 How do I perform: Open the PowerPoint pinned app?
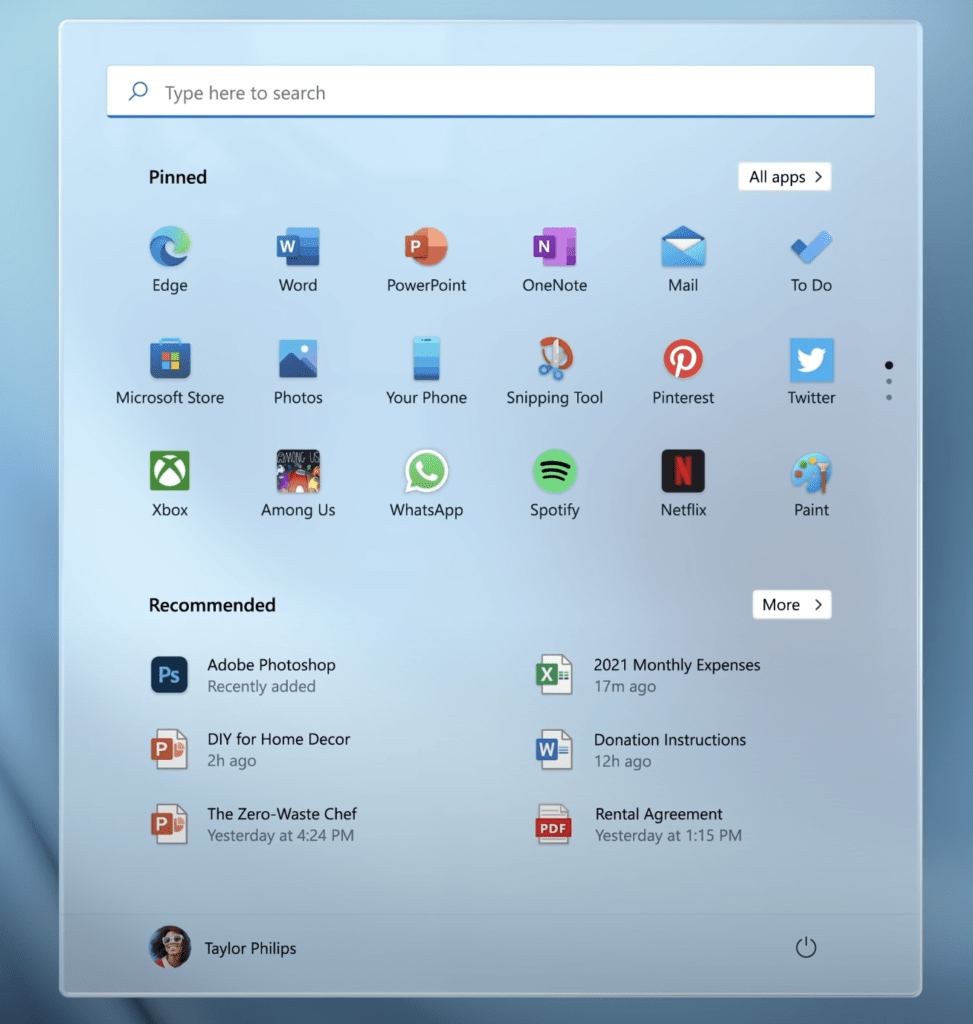click(426, 247)
